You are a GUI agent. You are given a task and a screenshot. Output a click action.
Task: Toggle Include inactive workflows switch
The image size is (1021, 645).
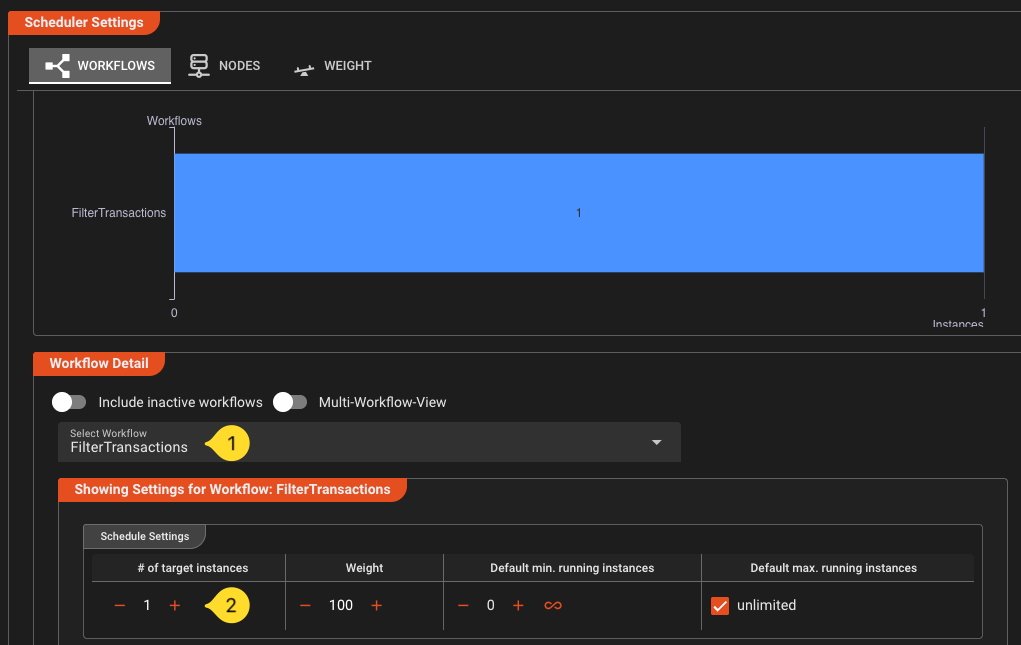69,402
